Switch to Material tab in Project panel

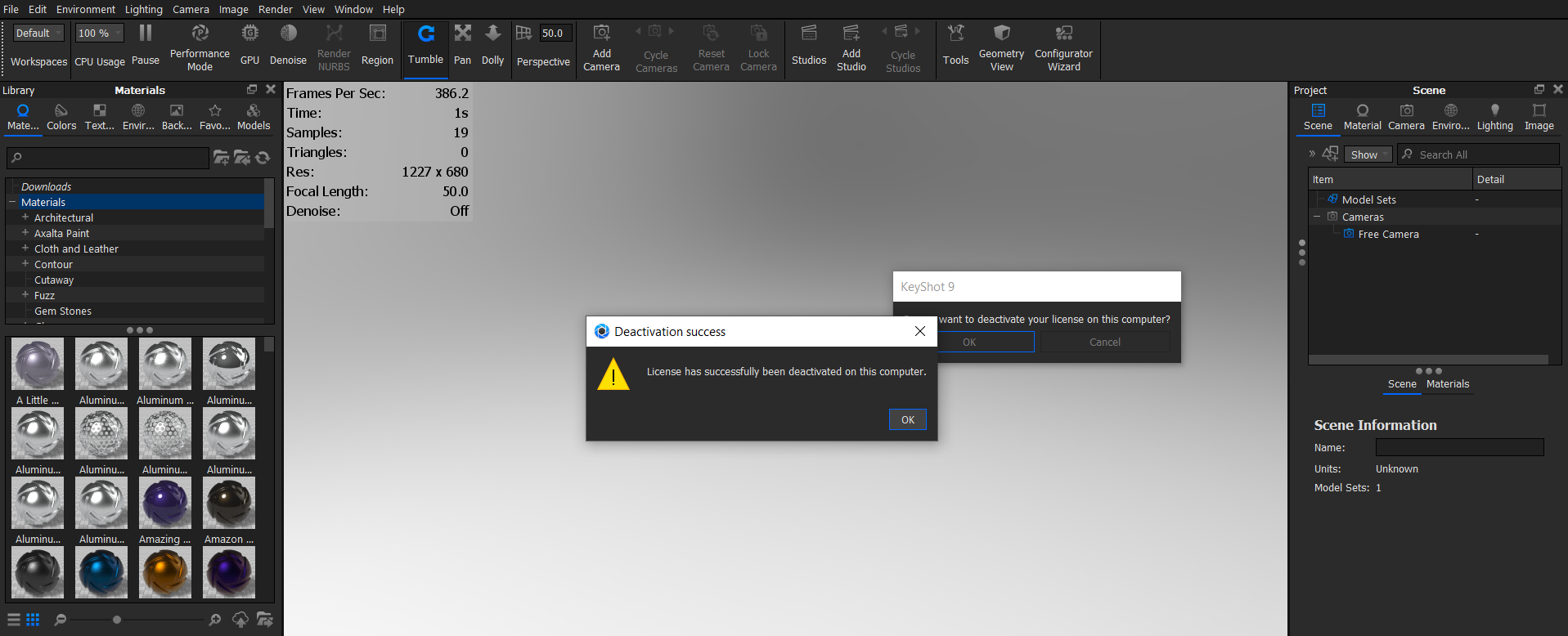1362,118
